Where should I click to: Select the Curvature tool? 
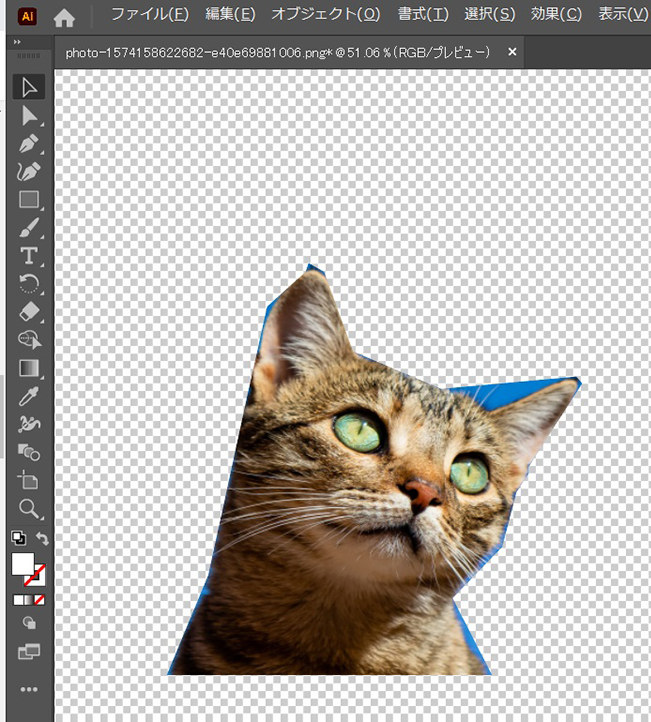pos(29,171)
